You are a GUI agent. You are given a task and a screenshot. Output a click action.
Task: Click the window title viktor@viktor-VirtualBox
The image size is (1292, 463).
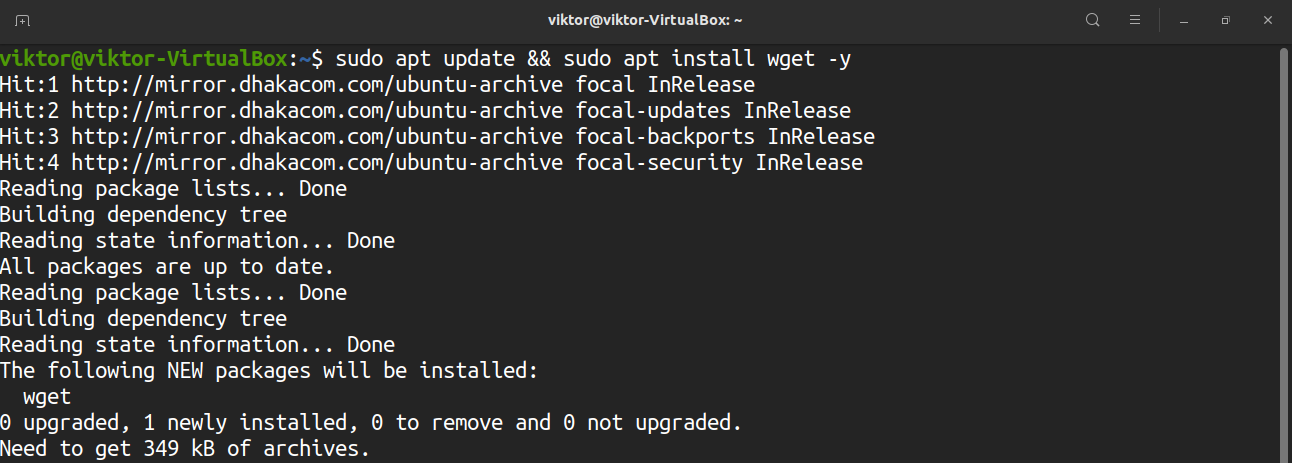click(x=645, y=20)
